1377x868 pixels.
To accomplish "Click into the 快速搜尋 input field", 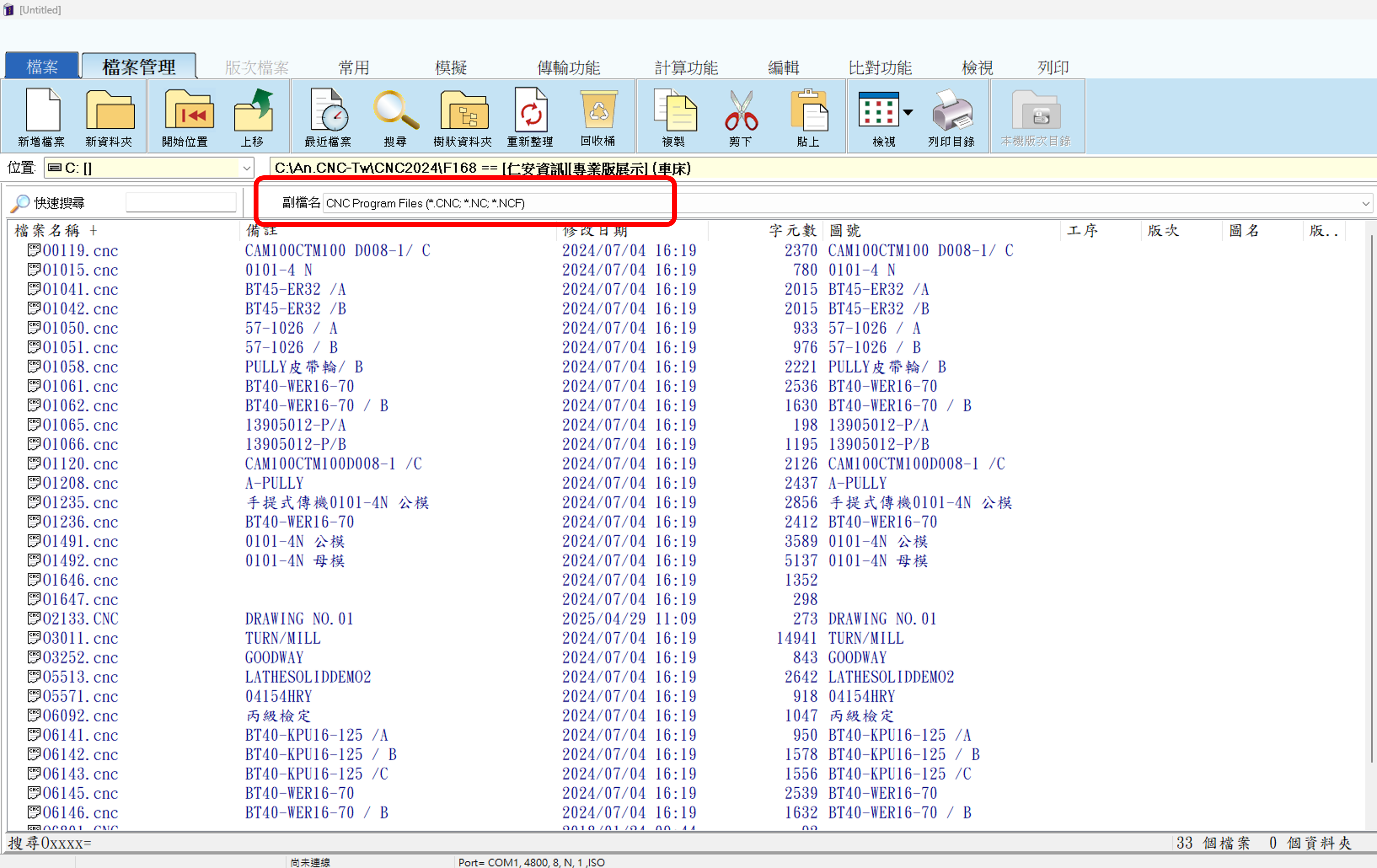I will pyautogui.click(x=181, y=203).
